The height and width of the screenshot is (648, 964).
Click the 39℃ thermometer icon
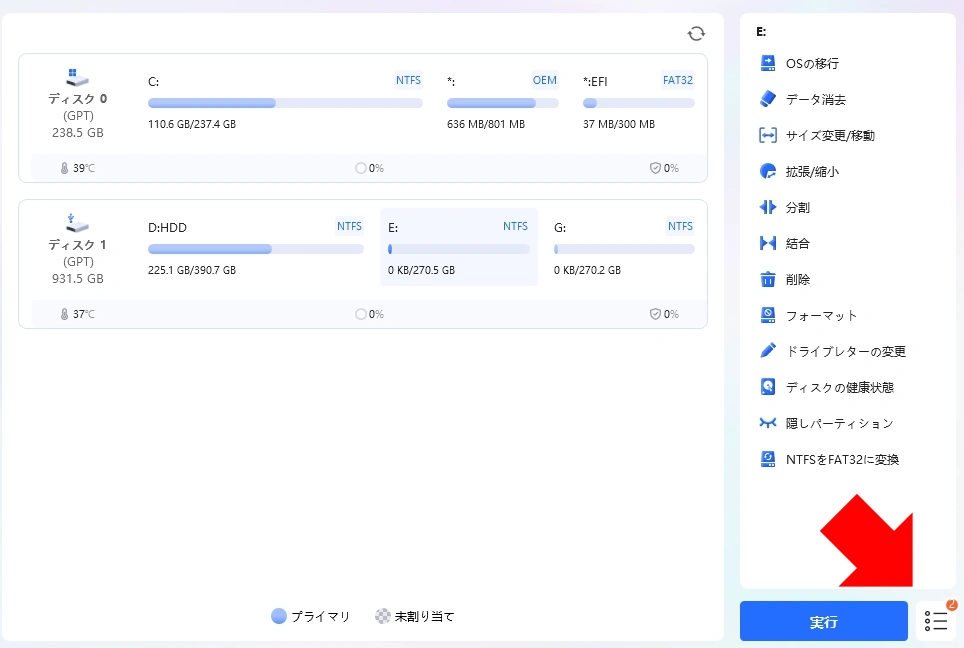64,168
